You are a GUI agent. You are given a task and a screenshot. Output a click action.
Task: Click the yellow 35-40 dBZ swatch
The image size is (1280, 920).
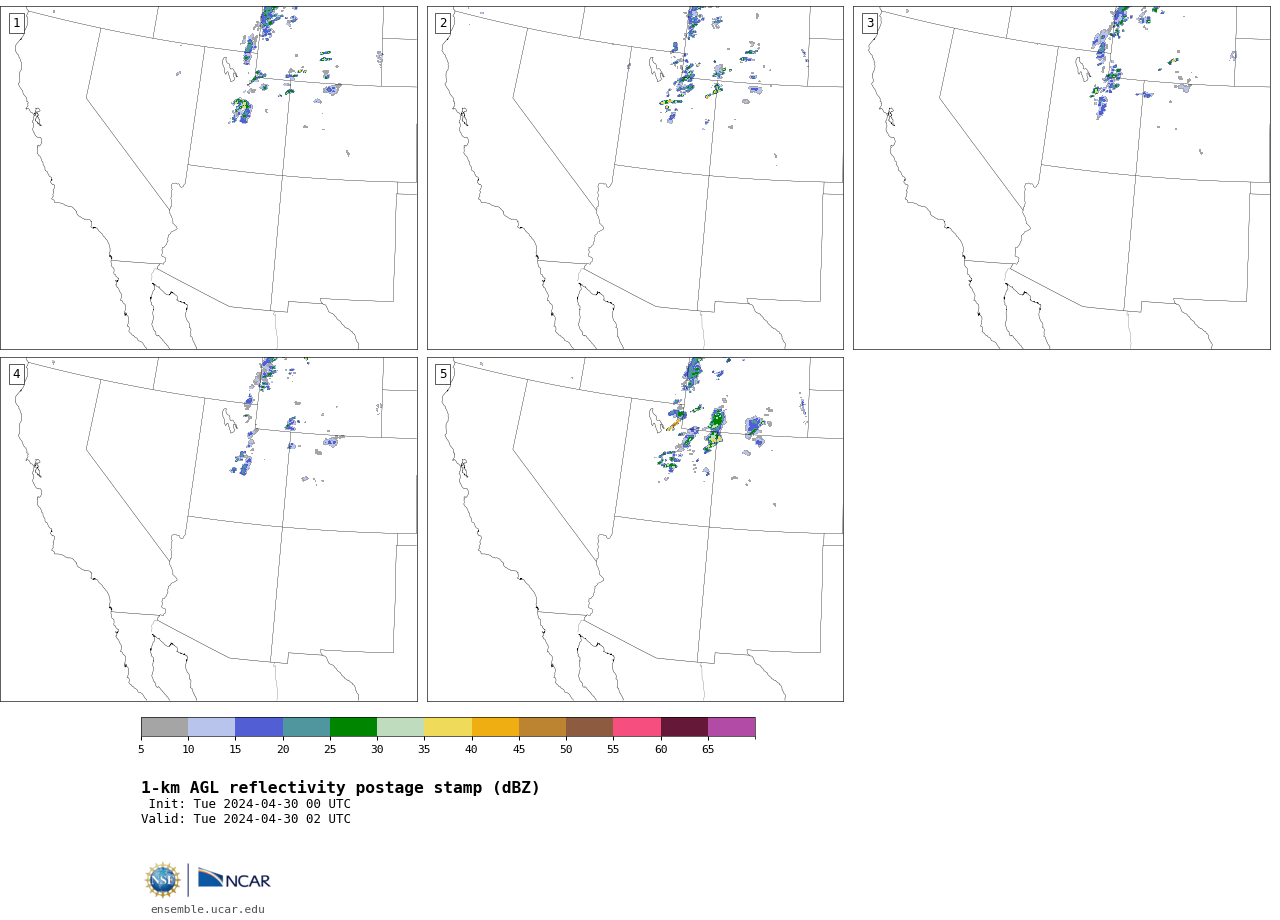tap(448, 727)
